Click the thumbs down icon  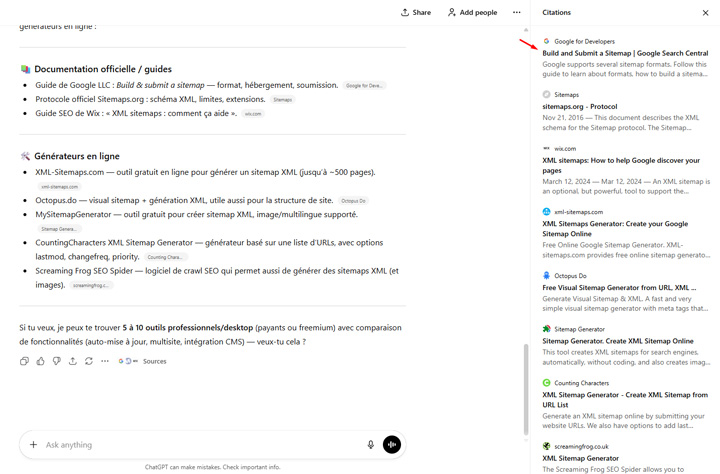(x=56, y=361)
